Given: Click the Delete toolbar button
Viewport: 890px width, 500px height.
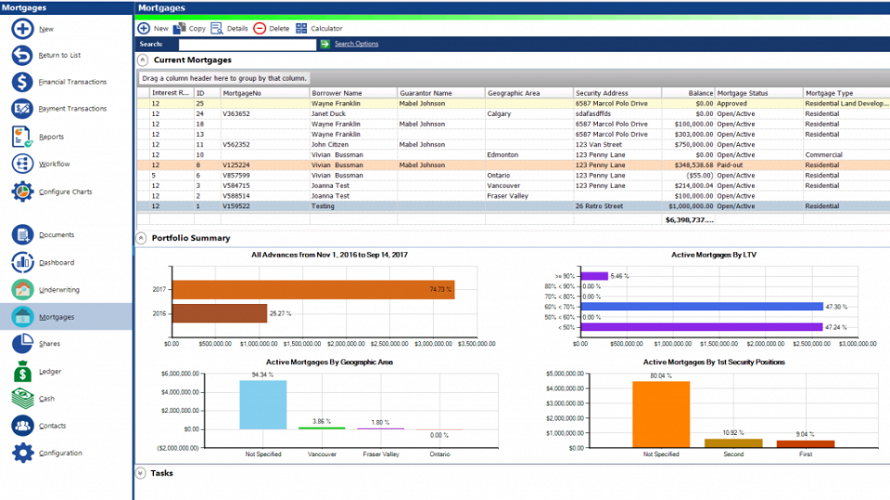Looking at the screenshot, I should tap(271, 28).
